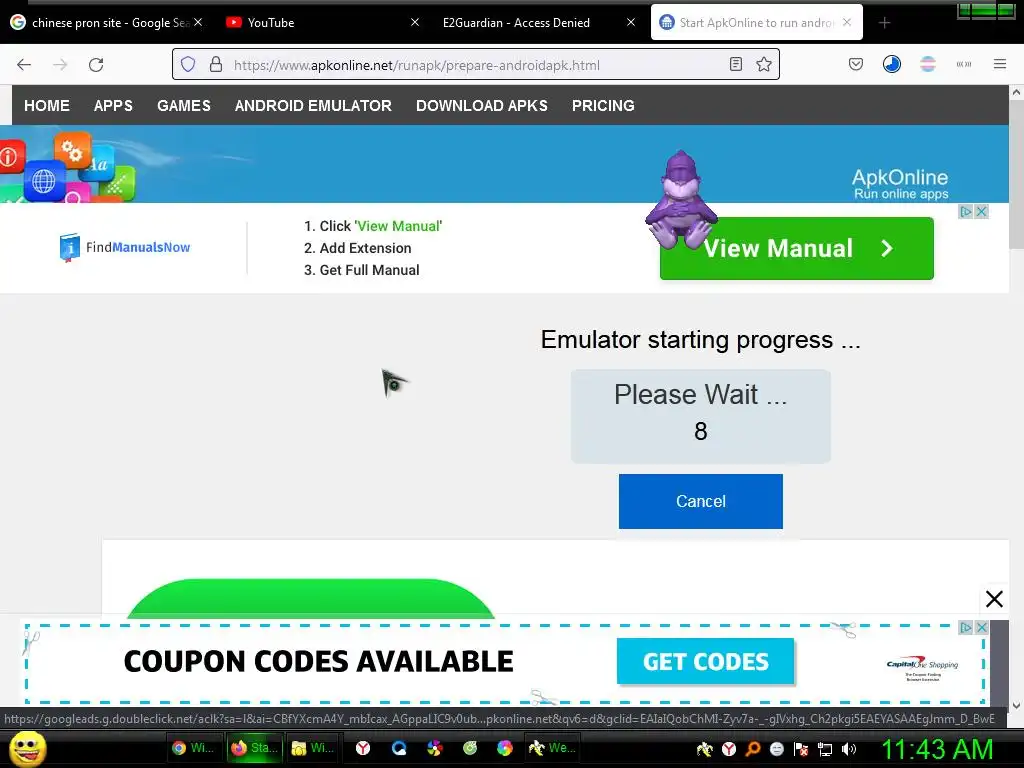This screenshot has width=1024, height=768.
Task: Open the Firefox hamburger menu
Action: (x=999, y=64)
